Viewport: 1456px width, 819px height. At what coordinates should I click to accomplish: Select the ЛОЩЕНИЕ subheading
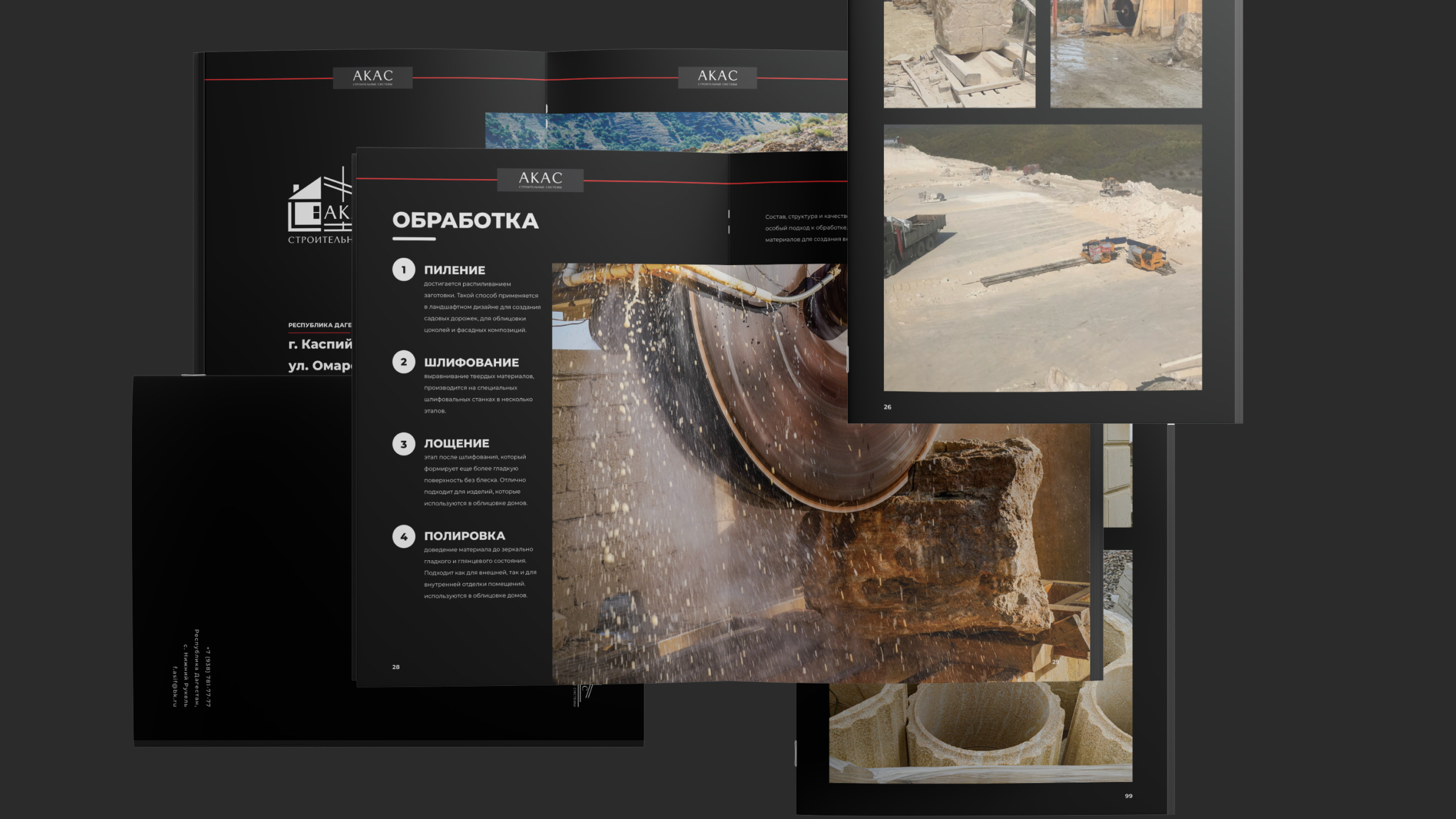pos(456,443)
